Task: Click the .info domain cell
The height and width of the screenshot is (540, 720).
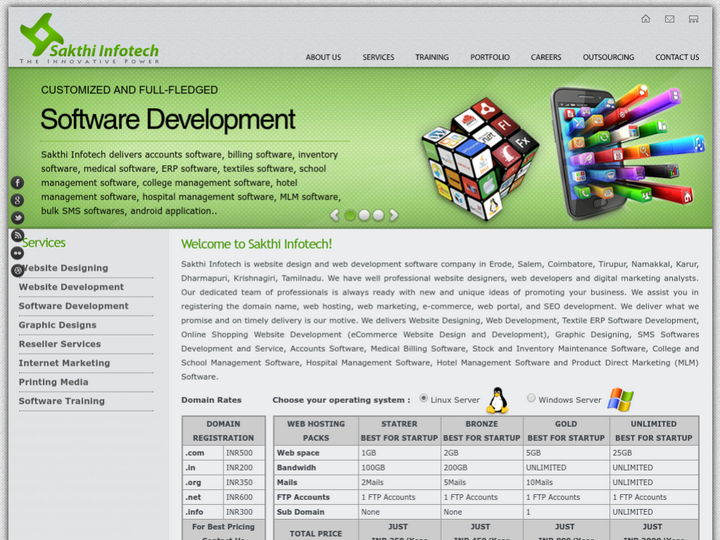Action: coord(203,512)
